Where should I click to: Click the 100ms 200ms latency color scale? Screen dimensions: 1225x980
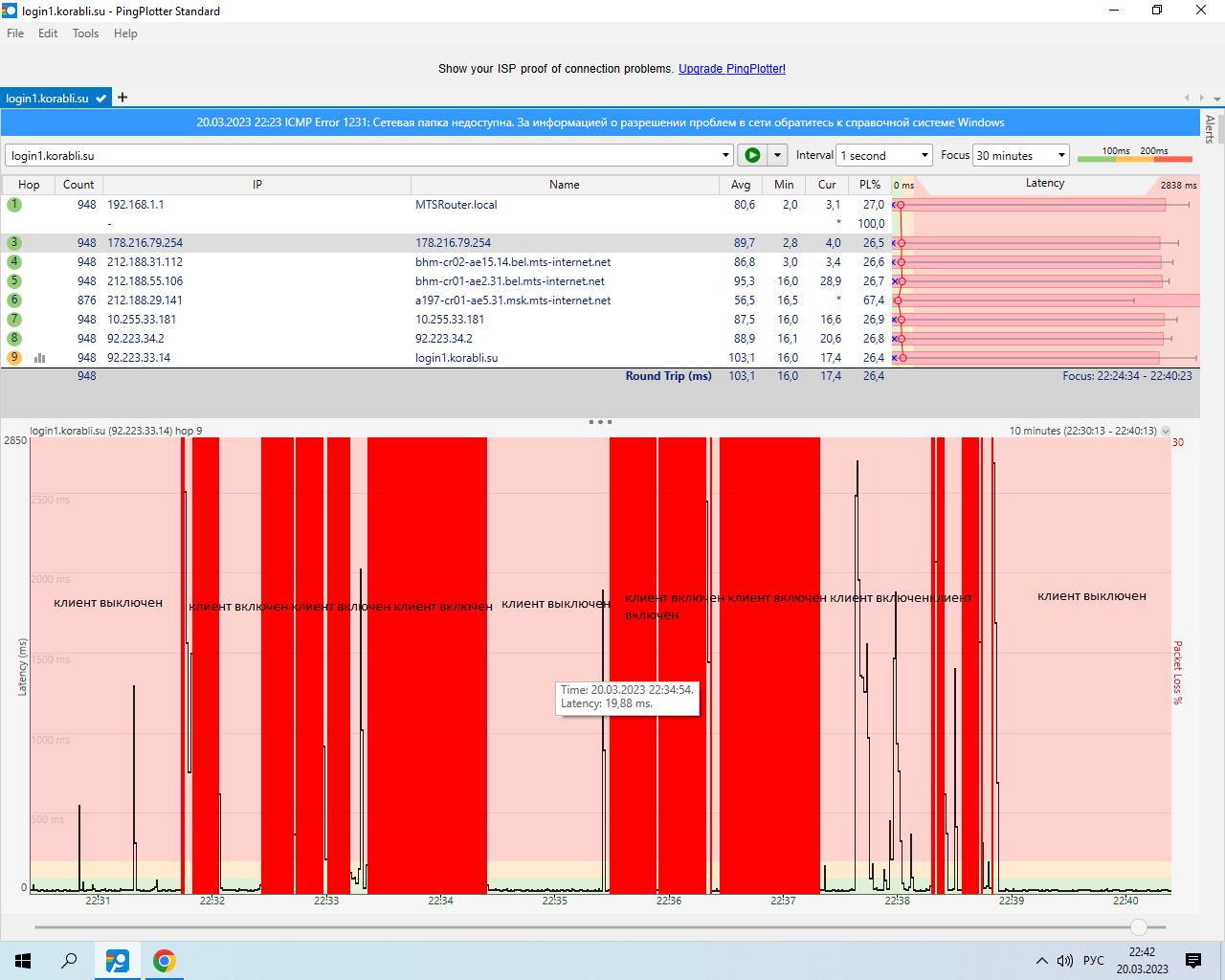click(x=1135, y=155)
